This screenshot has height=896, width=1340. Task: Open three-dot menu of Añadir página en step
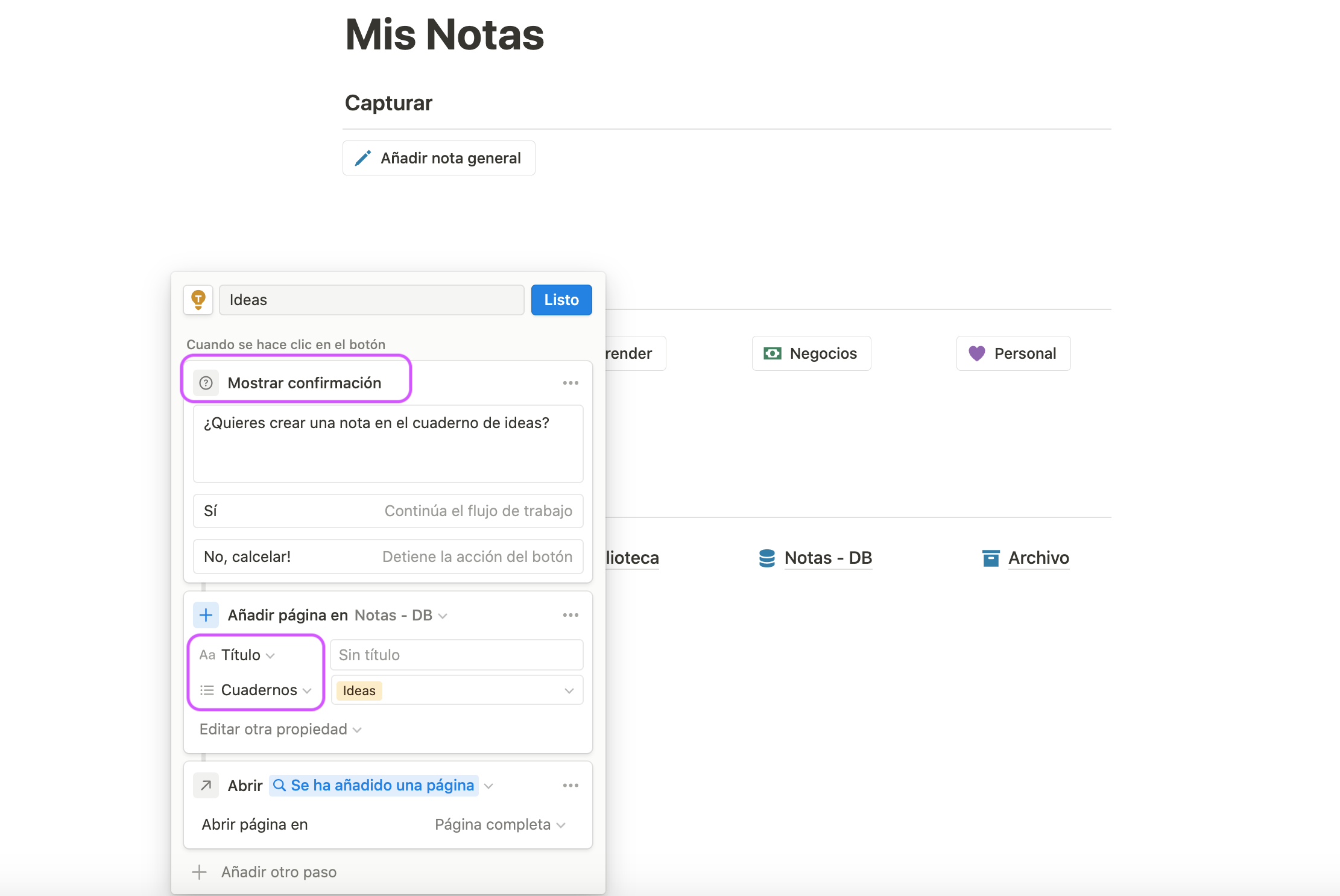click(570, 615)
